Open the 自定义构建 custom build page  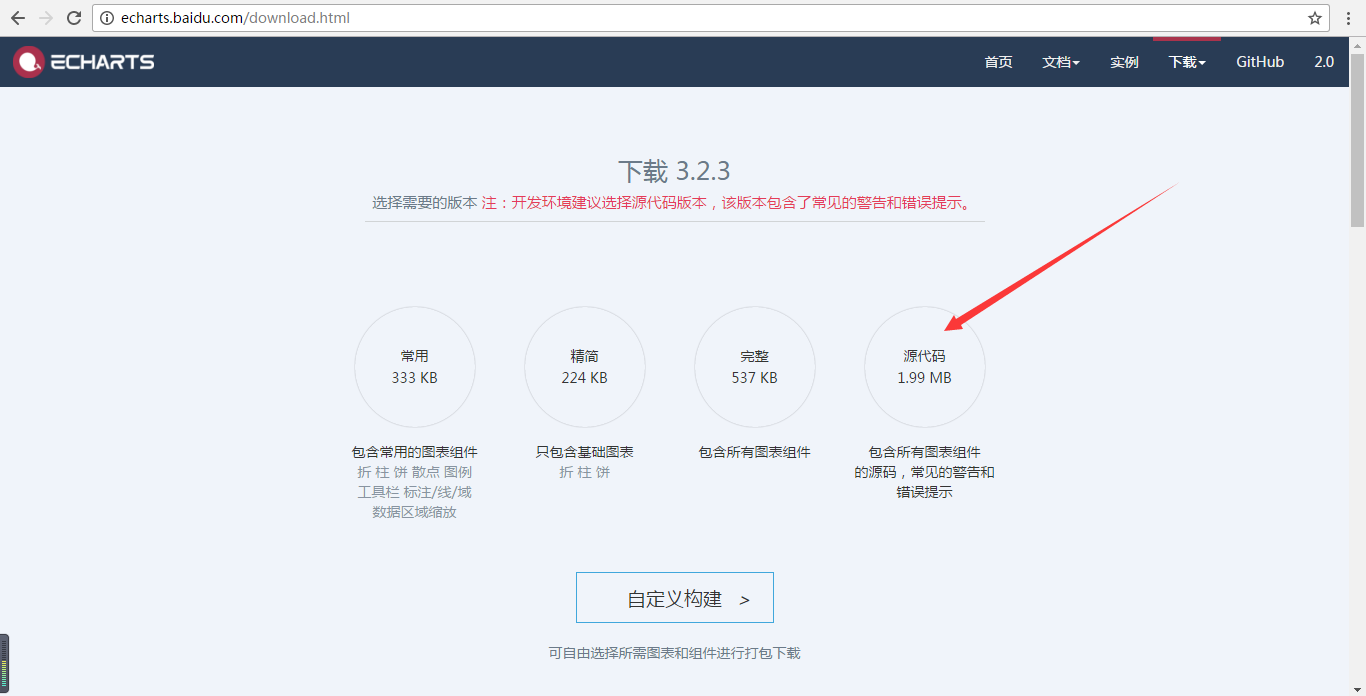pyautogui.click(x=675, y=598)
